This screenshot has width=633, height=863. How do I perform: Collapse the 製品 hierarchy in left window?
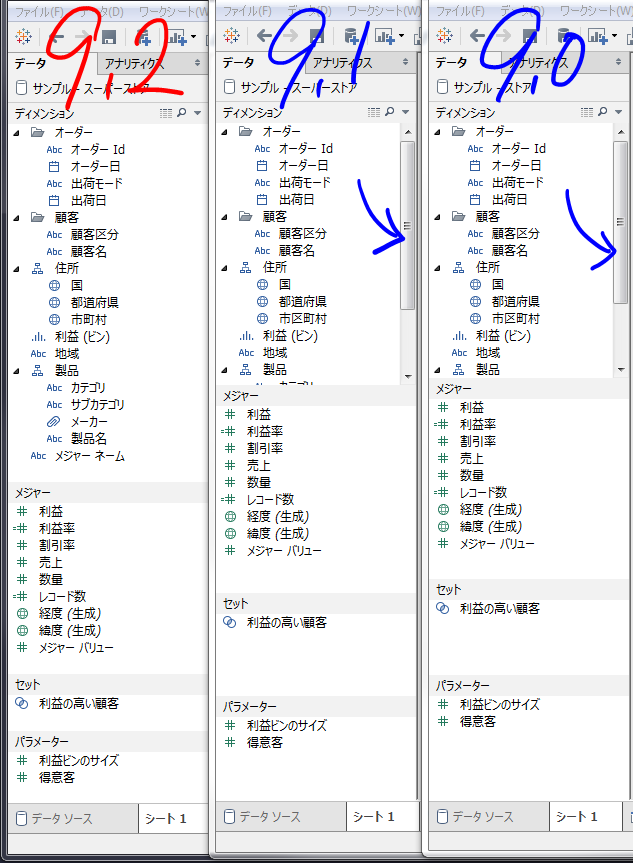click(17, 372)
